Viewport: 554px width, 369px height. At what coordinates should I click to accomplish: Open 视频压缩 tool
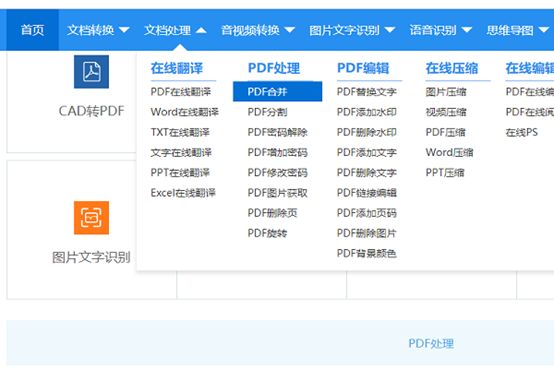coord(446,112)
